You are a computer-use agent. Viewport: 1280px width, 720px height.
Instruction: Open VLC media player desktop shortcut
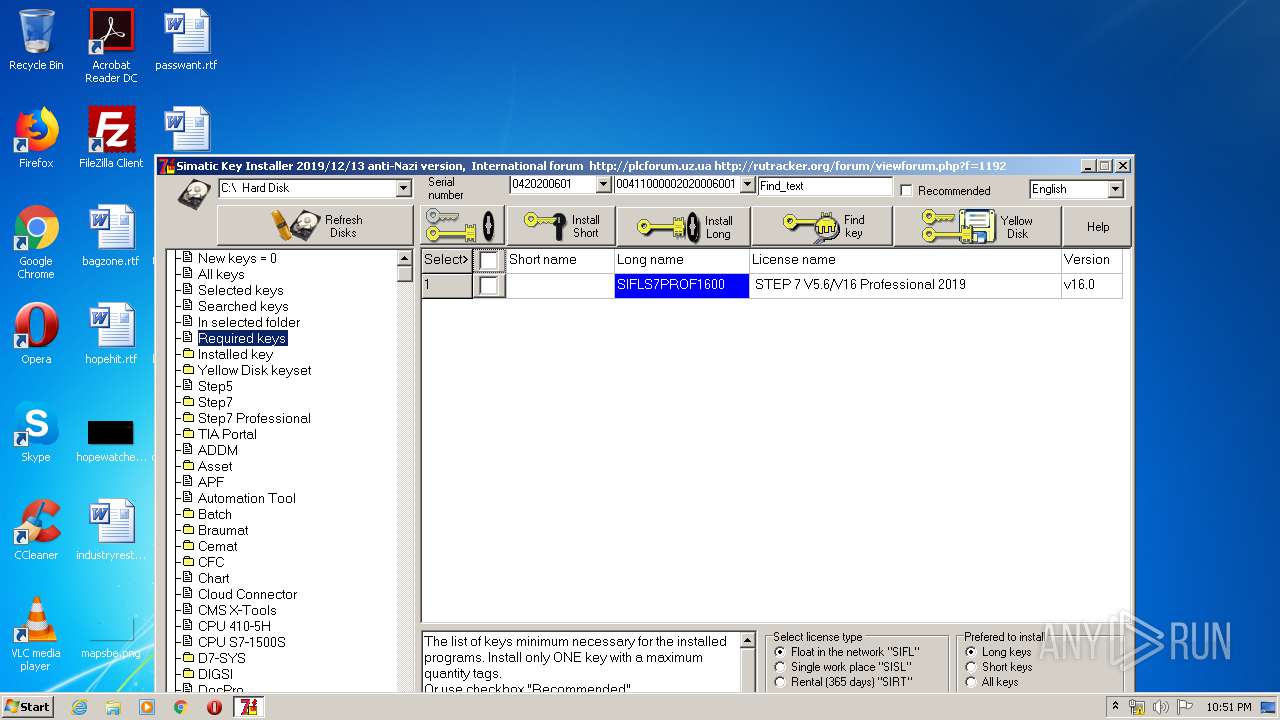click(x=36, y=635)
